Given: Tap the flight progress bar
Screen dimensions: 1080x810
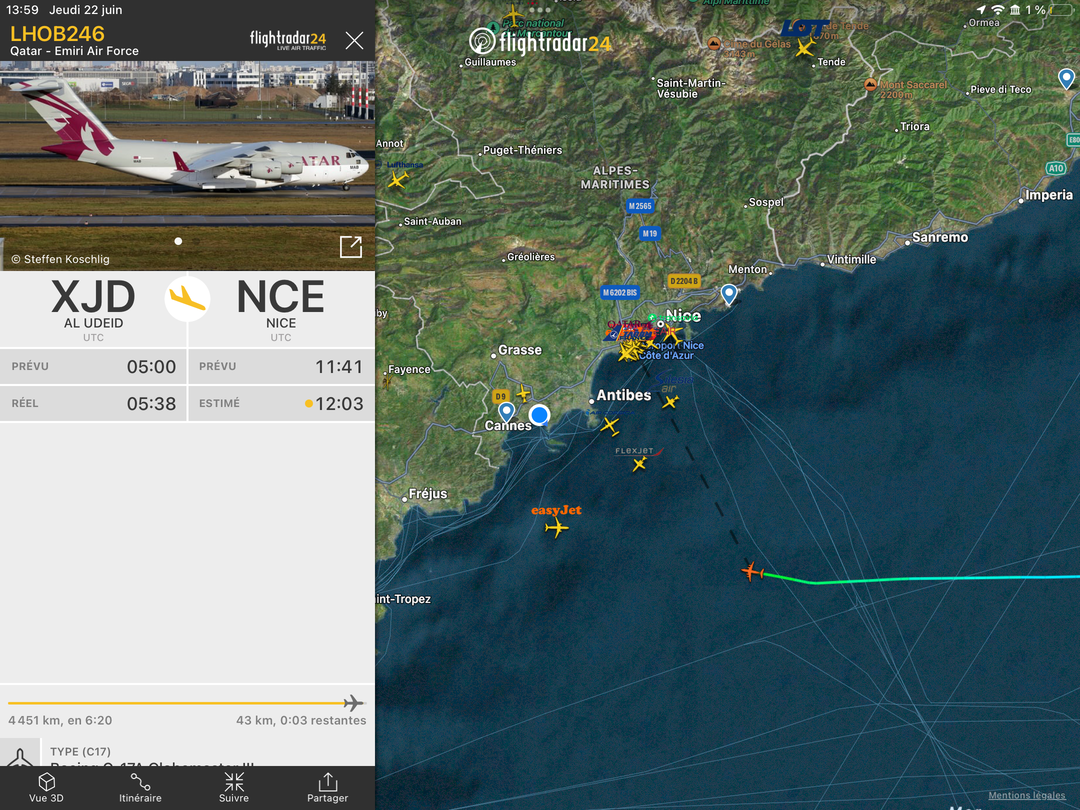Looking at the screenshot, I should [x=186, y=703].
